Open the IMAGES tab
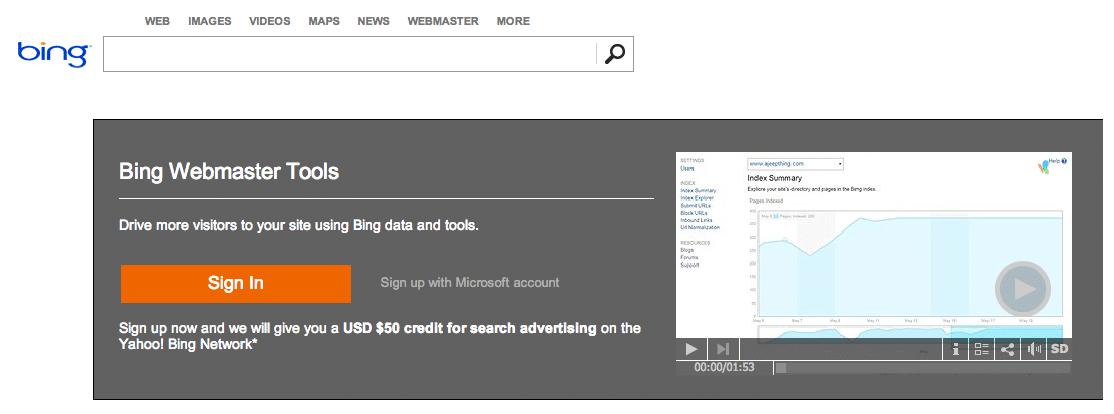 [210, 21]
